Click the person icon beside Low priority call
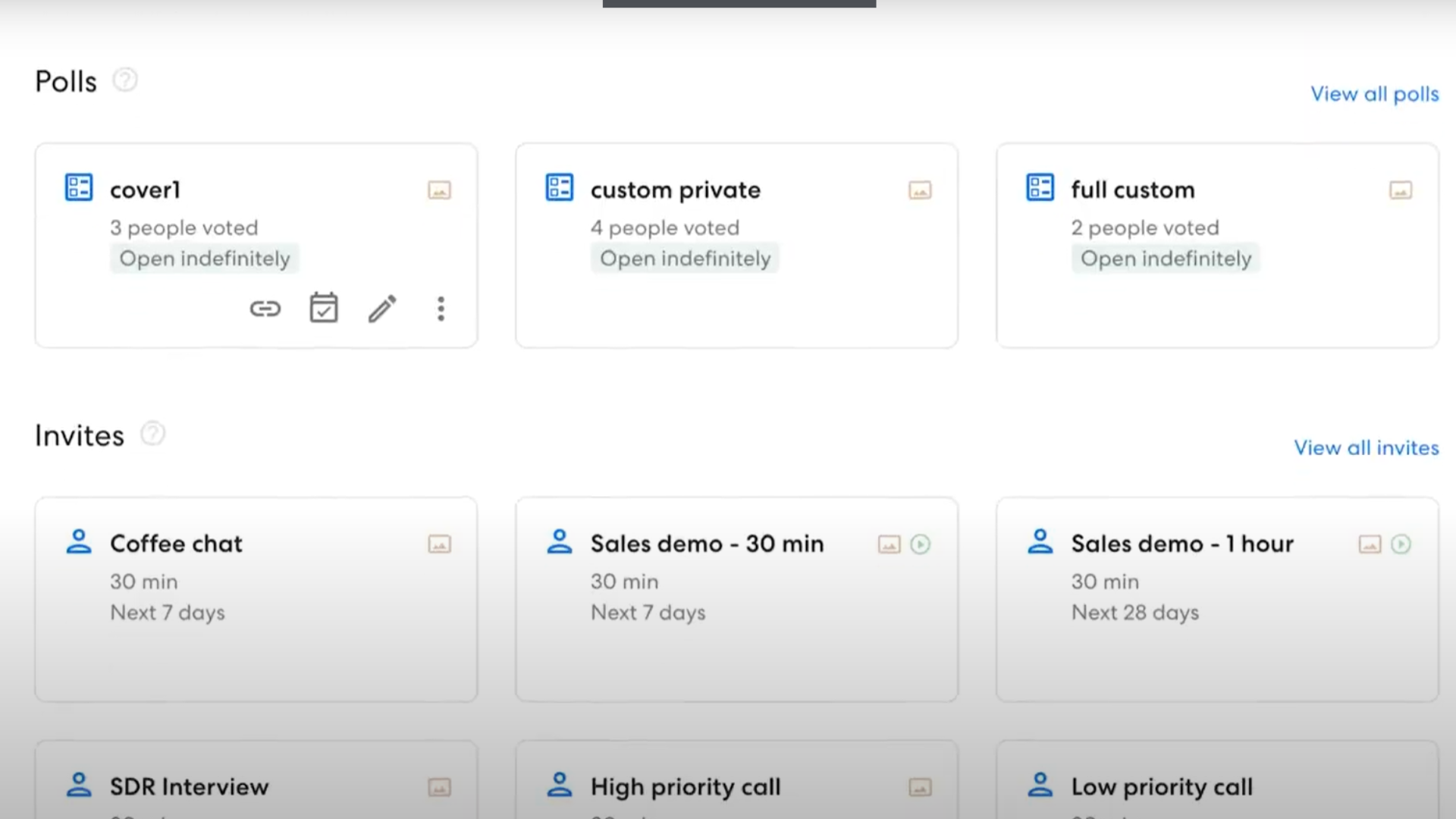 (1040, 785)
